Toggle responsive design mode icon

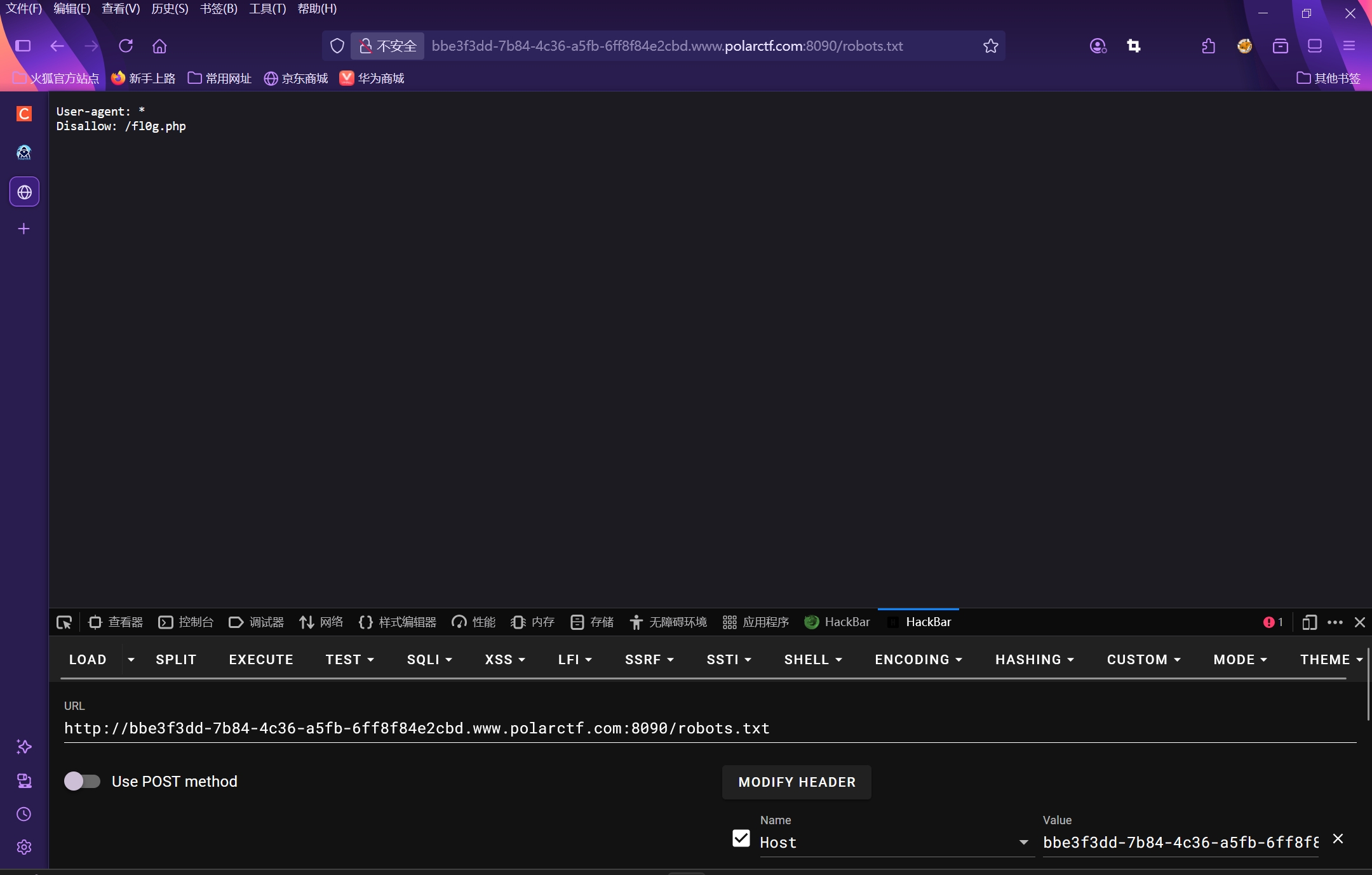tap(1309, 622)
